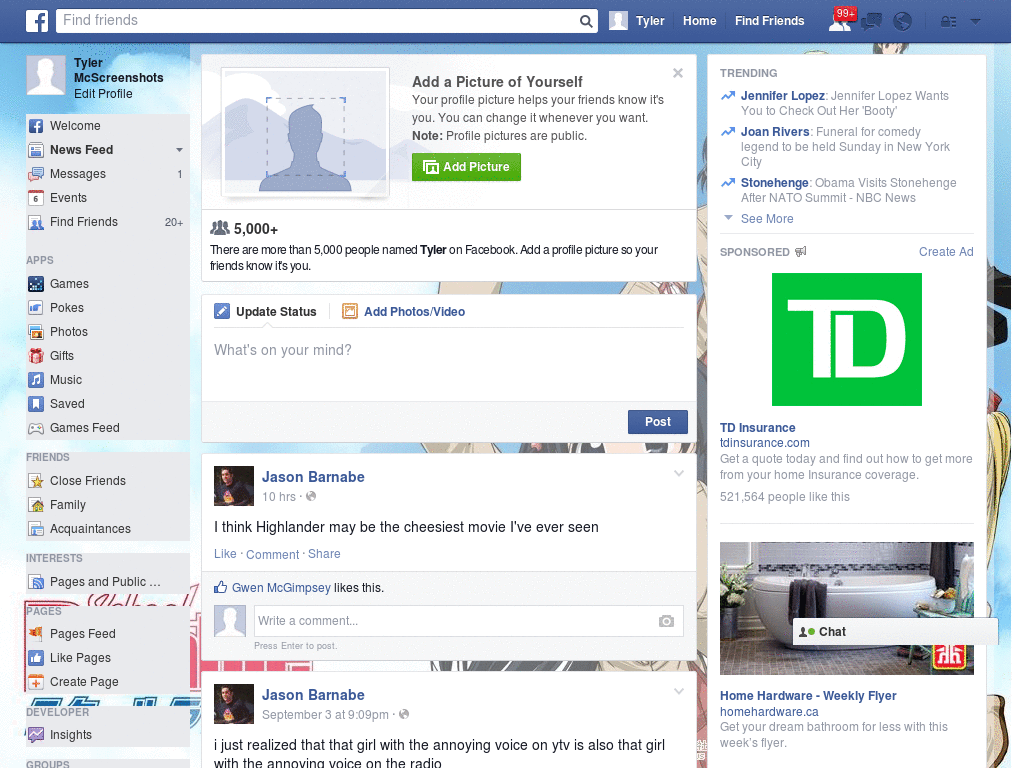Click the Welcome sidebar icon
The image size is (1024, 768).
point(36,126)
